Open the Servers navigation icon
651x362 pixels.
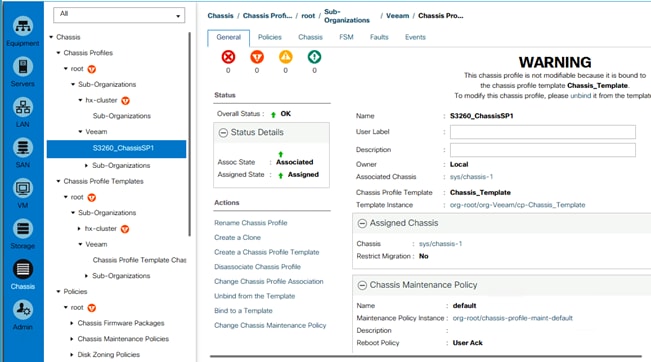[x=23, y=67]
